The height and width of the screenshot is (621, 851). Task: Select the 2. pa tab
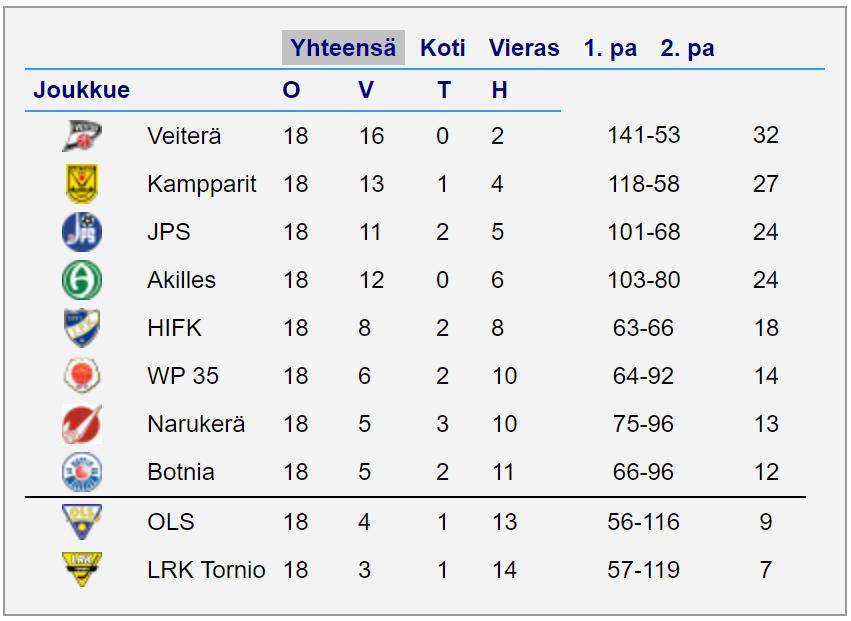point(687,48)
